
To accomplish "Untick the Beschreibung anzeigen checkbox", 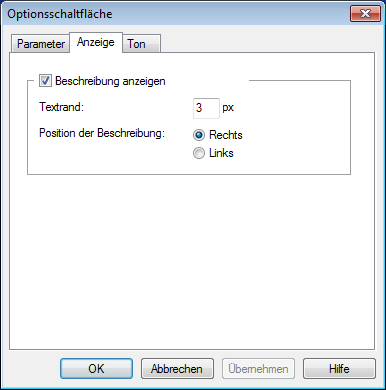I will pos(45,81).
